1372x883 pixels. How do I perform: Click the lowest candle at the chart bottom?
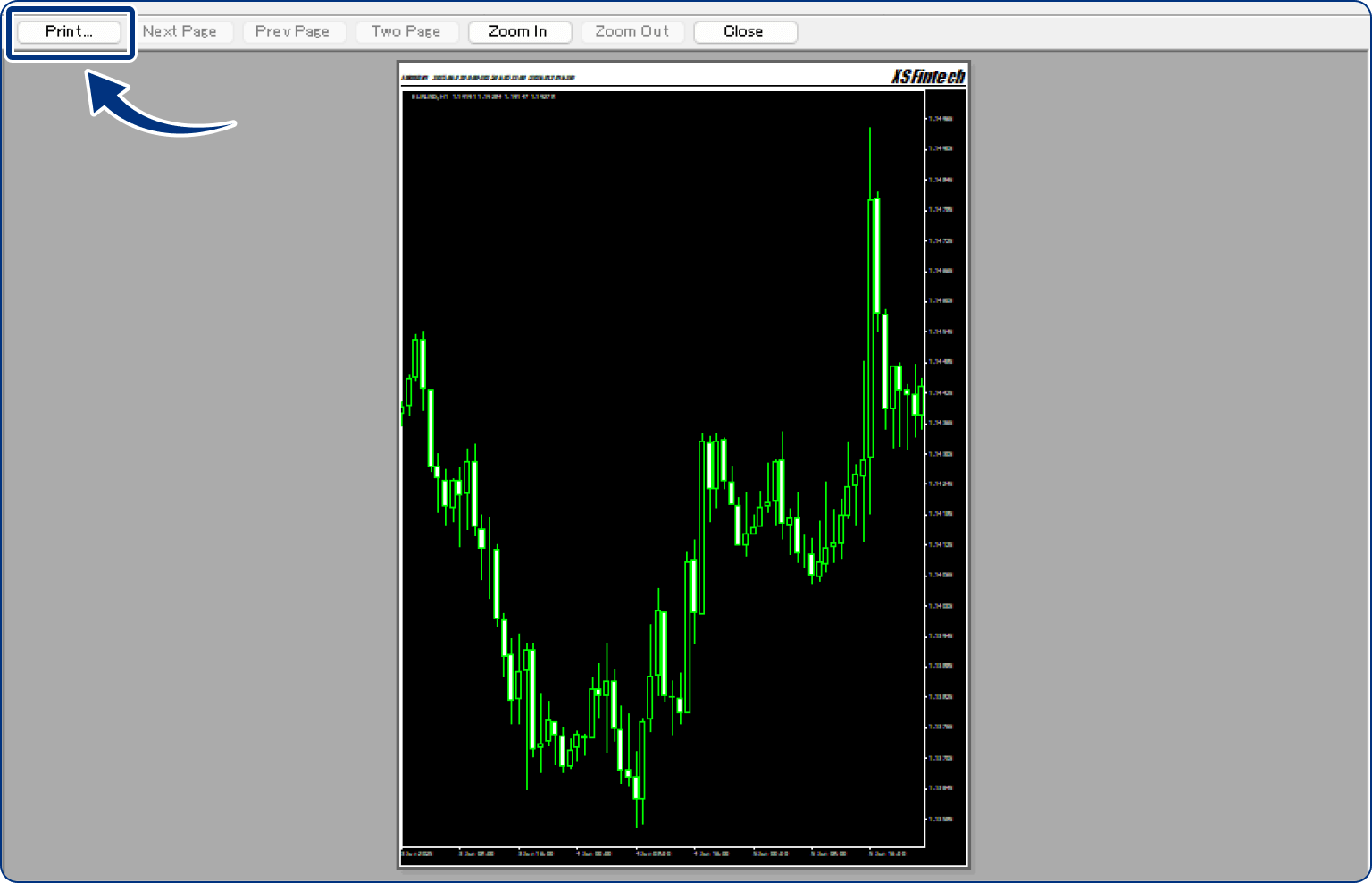638,786
